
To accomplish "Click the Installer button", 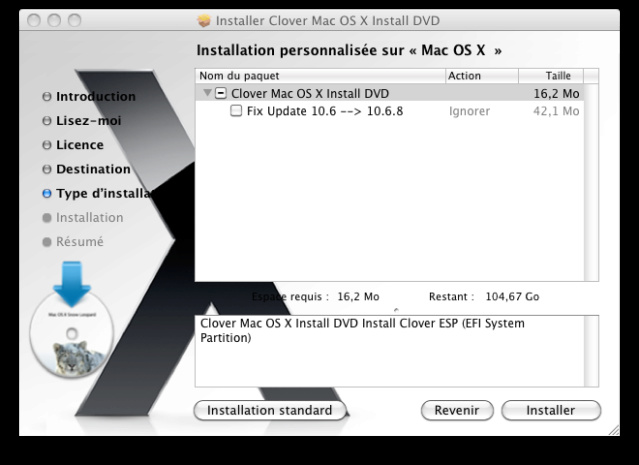I will (551, 410).
